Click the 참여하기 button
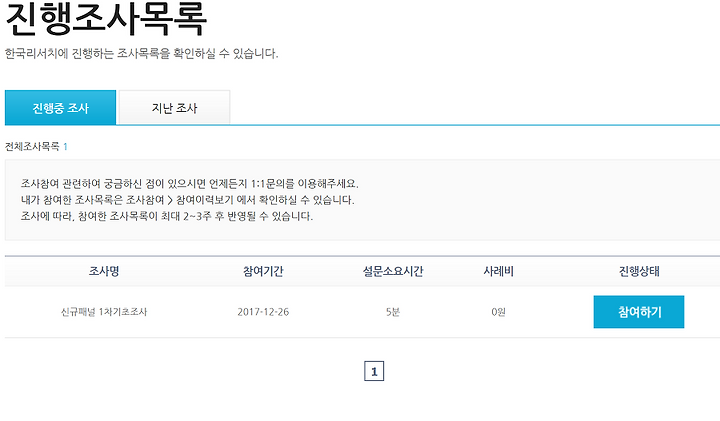The image size is (720, 421). point(639,312)
